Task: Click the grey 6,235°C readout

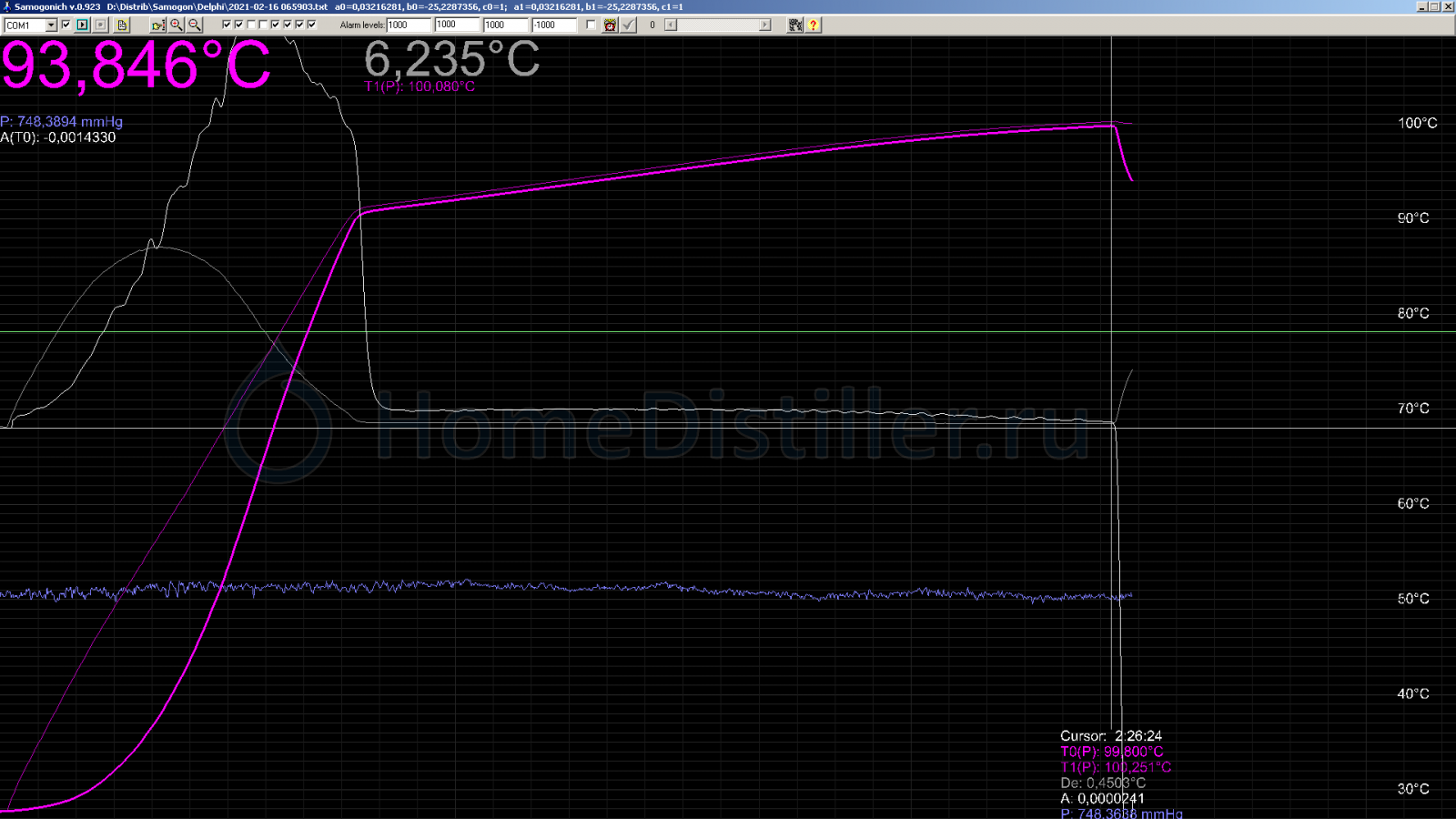Action: (x=451, y=59)
